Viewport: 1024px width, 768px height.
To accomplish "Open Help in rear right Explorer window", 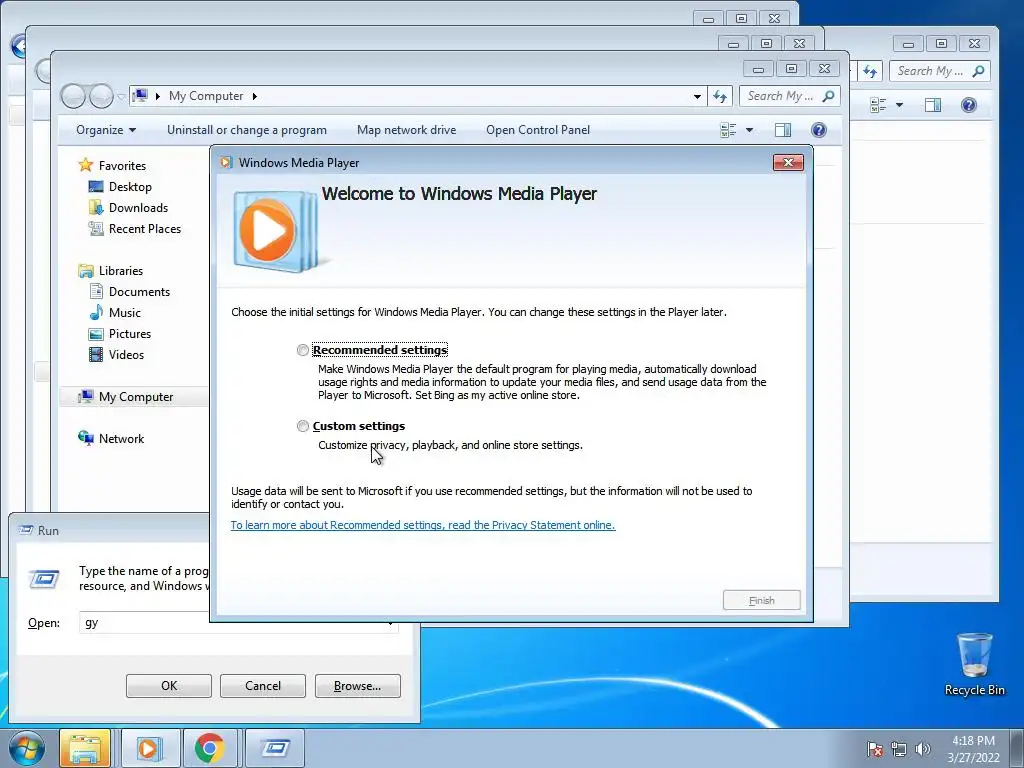I will [x=968, y=104].
